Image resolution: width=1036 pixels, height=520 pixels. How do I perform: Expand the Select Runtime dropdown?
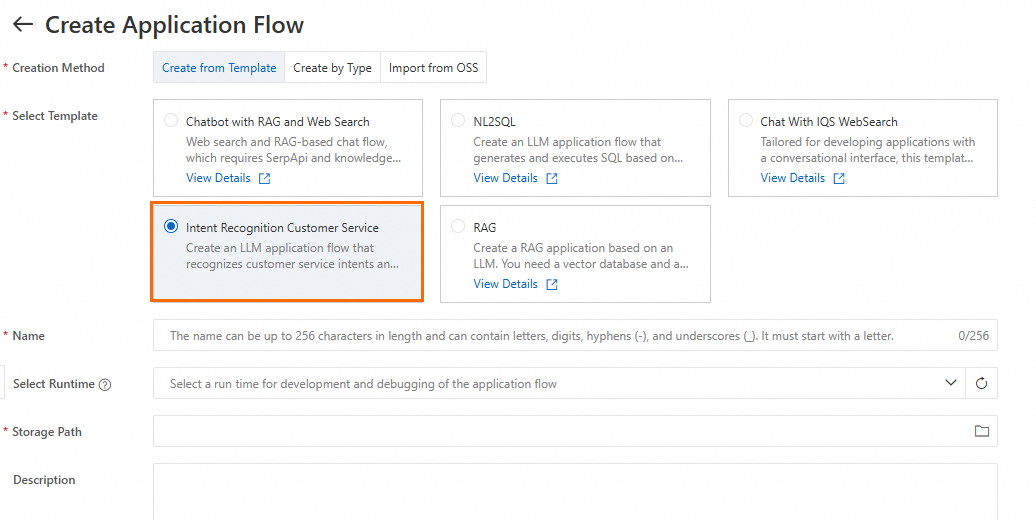(950, 383)
